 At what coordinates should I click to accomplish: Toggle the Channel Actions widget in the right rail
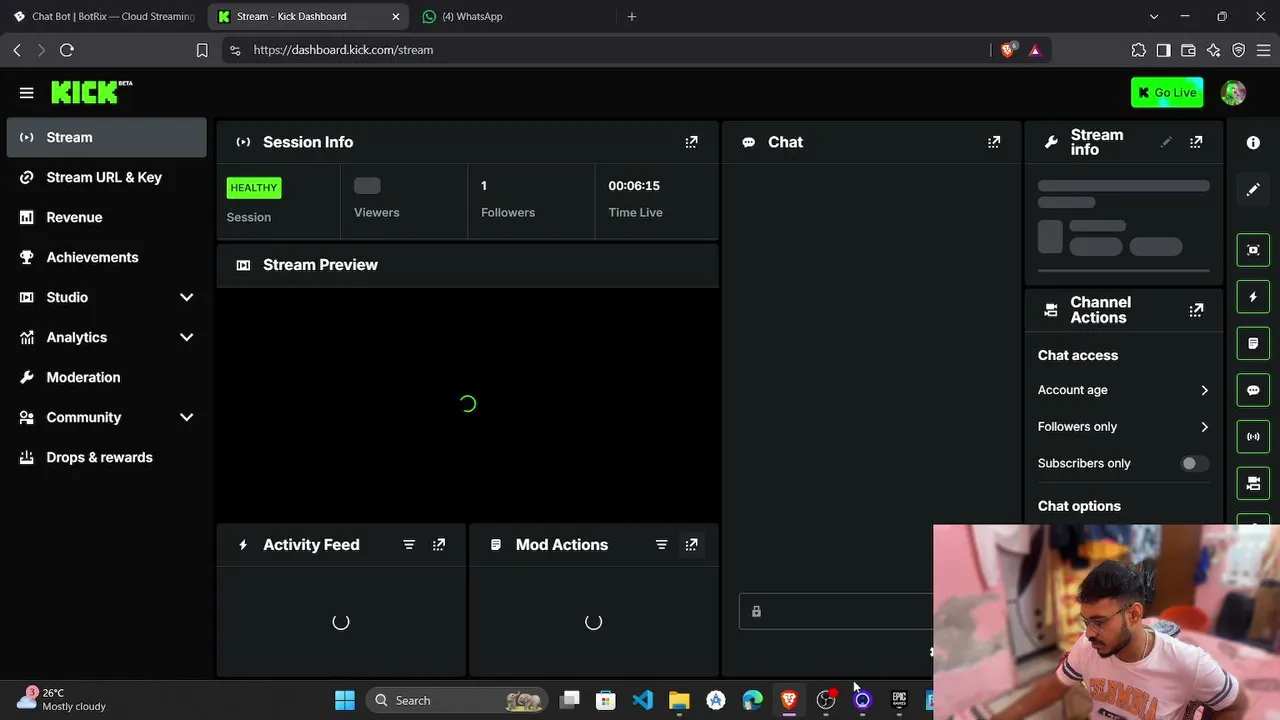tap(1253, 484)
